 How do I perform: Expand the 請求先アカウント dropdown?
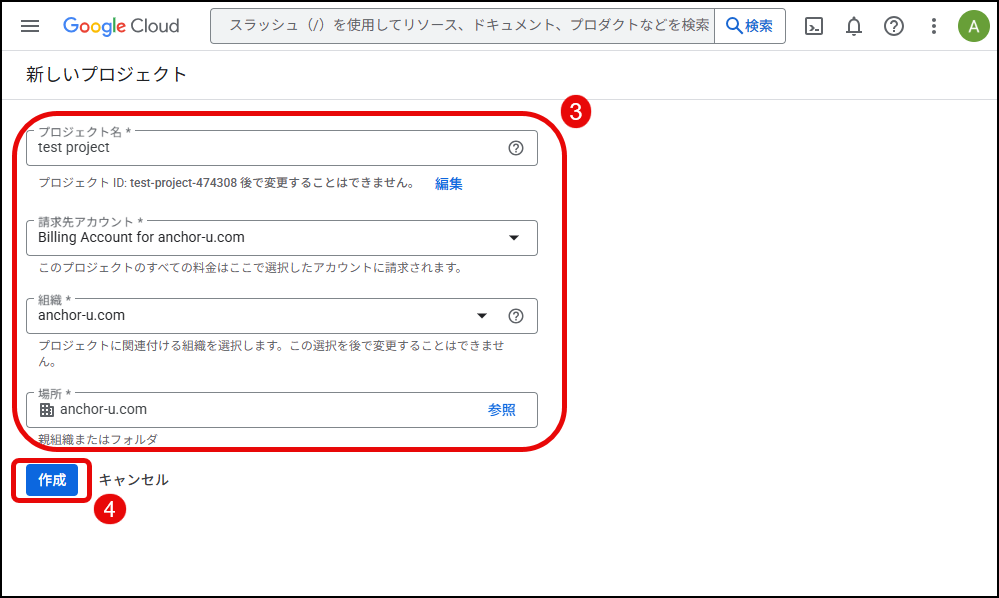point(514,238)
